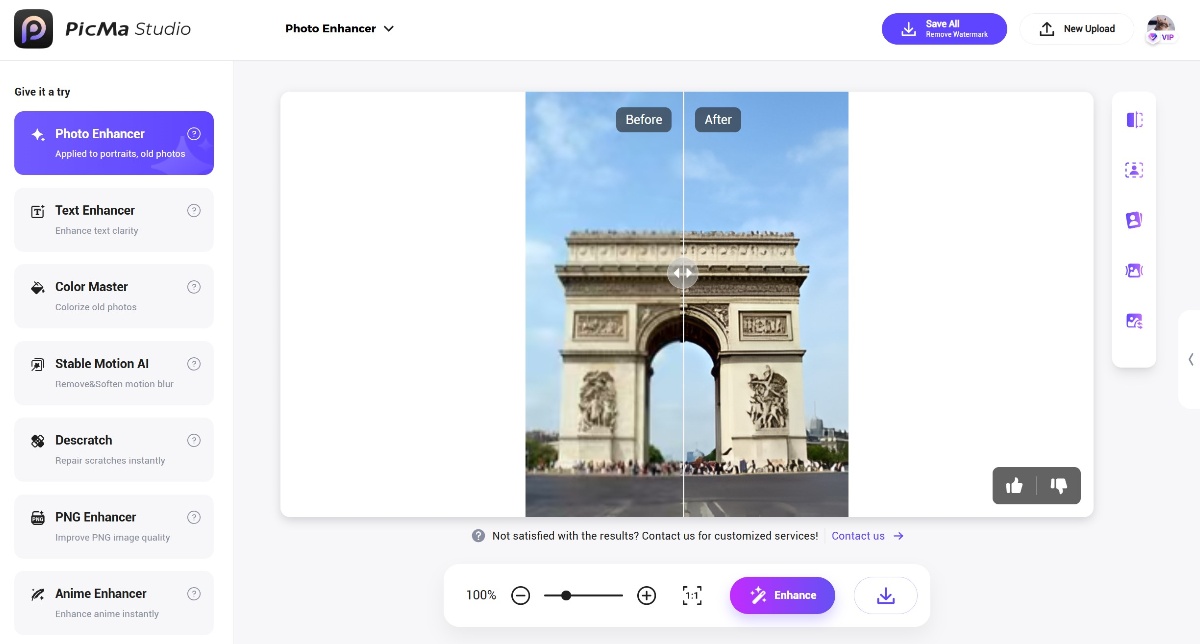Select the PNG Enhancer tool

114,526
